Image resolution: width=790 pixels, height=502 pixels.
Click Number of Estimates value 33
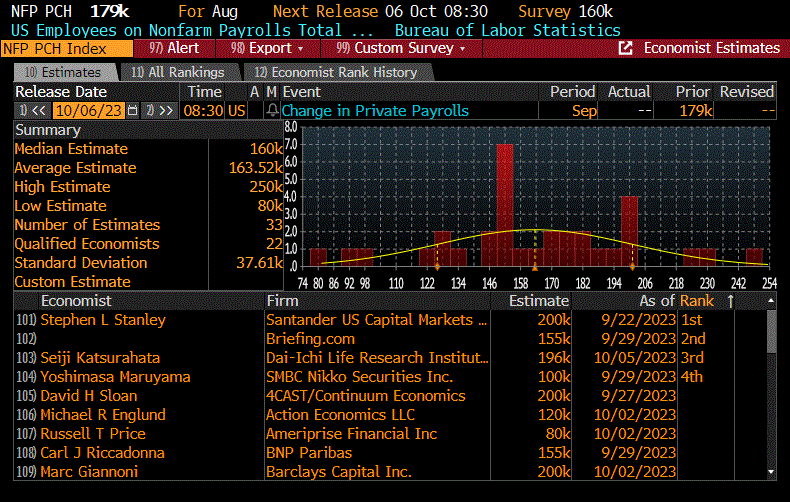tap(274, 225)
